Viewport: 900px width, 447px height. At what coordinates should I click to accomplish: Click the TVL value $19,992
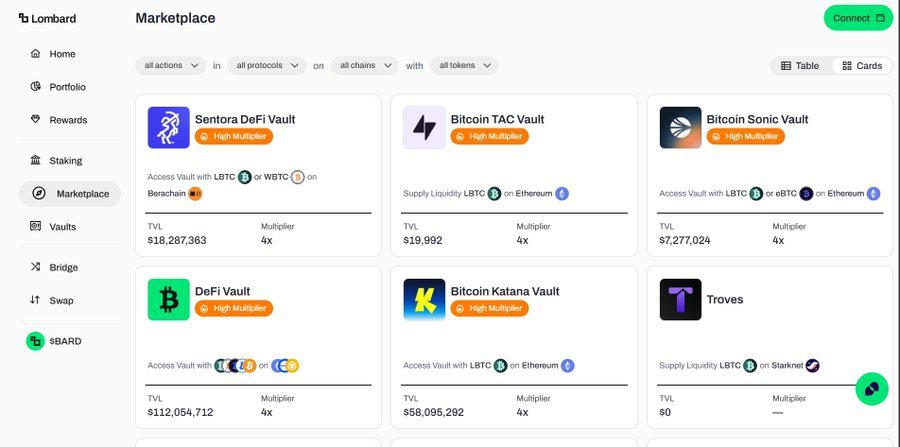pyautogui.click(x=423, y=240)
